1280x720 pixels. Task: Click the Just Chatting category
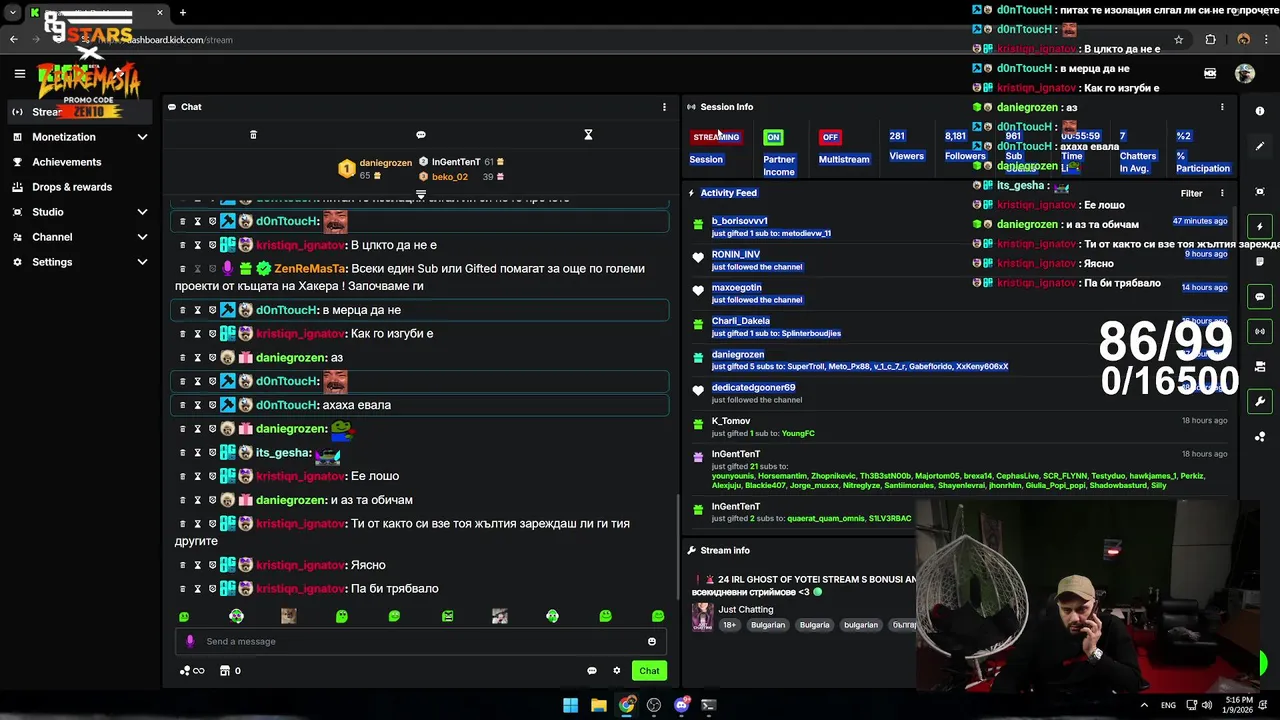click(746, 609)
